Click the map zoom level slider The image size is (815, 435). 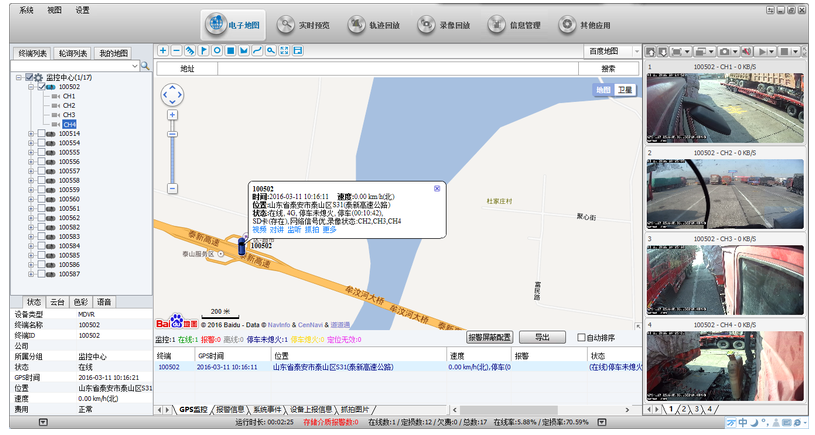pyautogui.click(x=172, y=150)
